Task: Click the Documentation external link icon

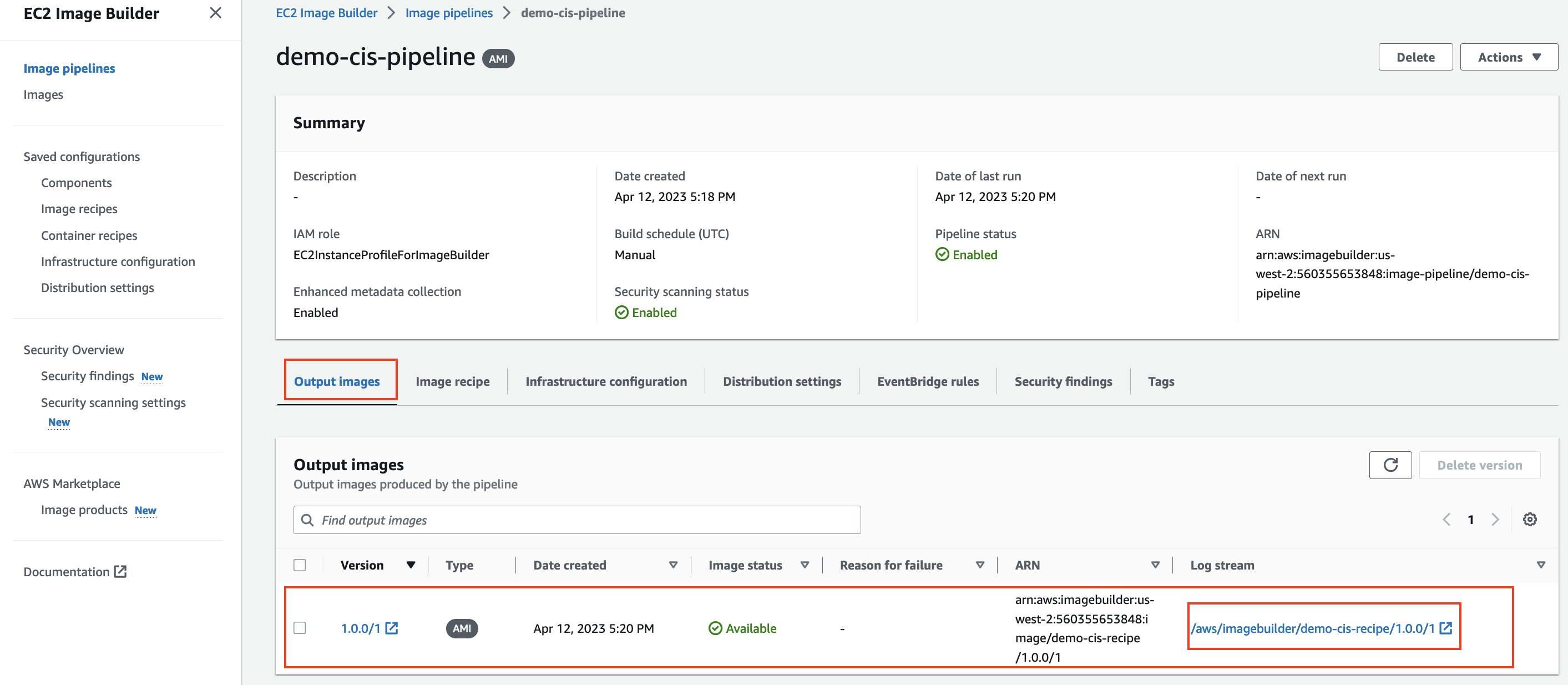Action: coord(120,571)
